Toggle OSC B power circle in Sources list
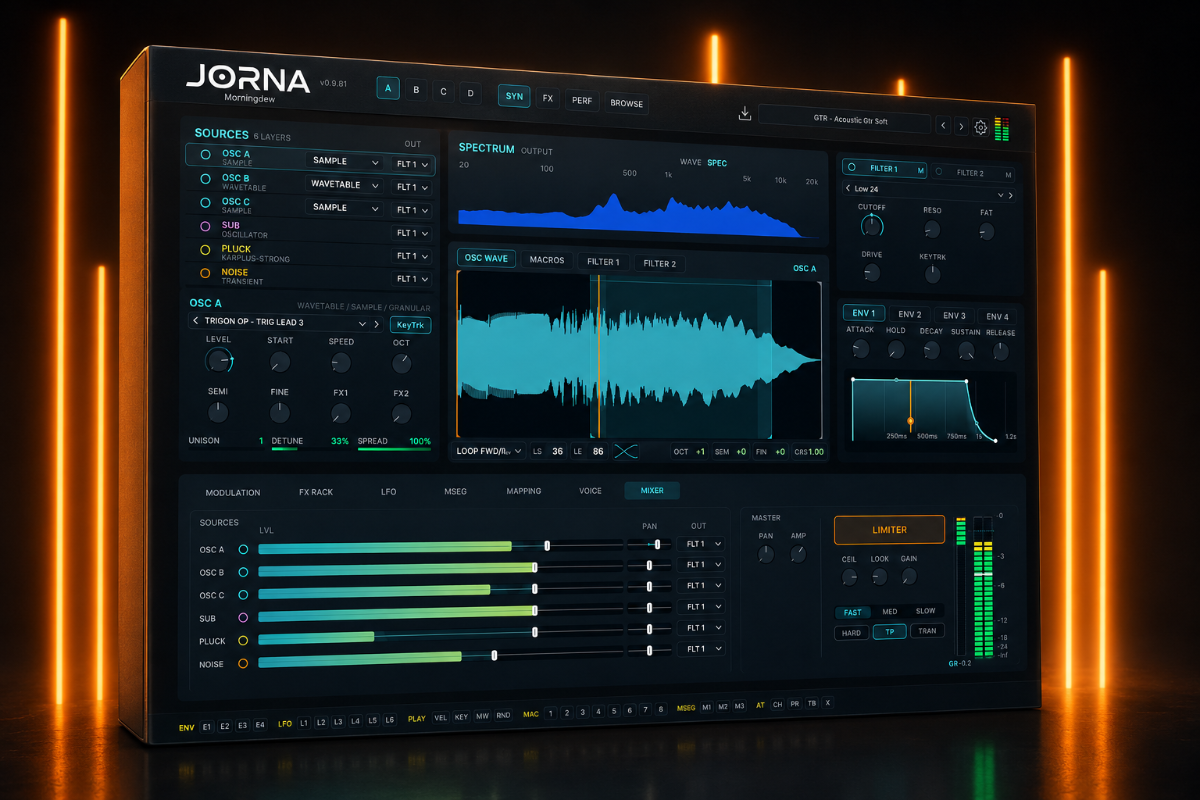1200x800 pixels. pyautogui.click(x=205, y=179)
